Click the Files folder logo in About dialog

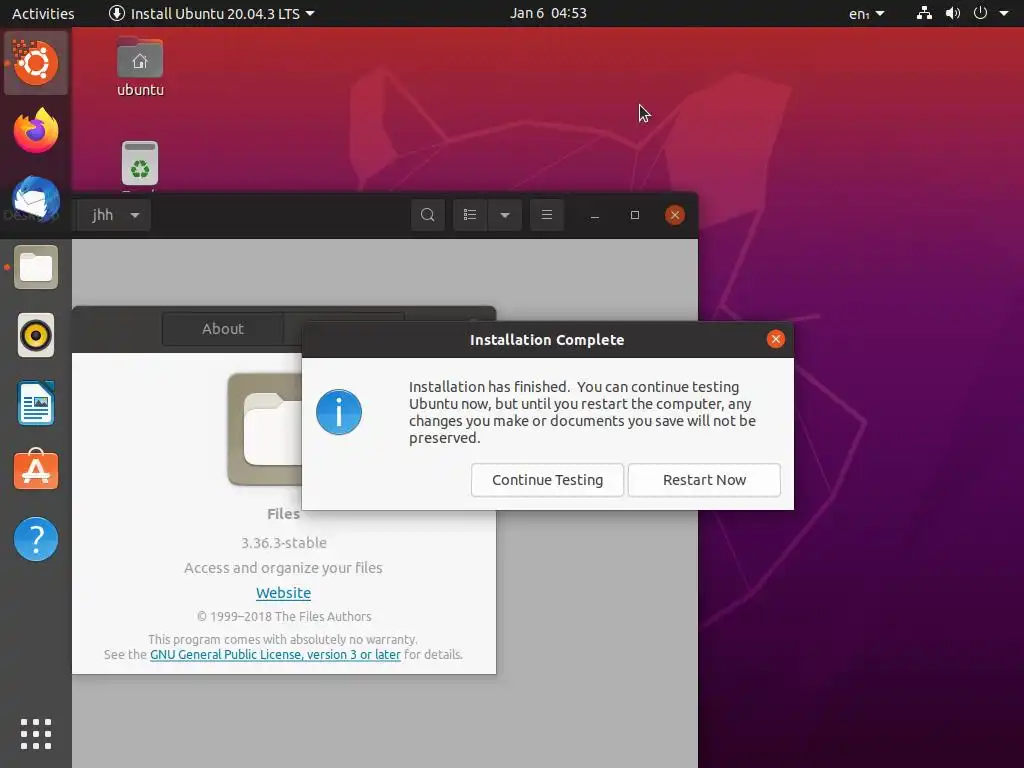264,429
